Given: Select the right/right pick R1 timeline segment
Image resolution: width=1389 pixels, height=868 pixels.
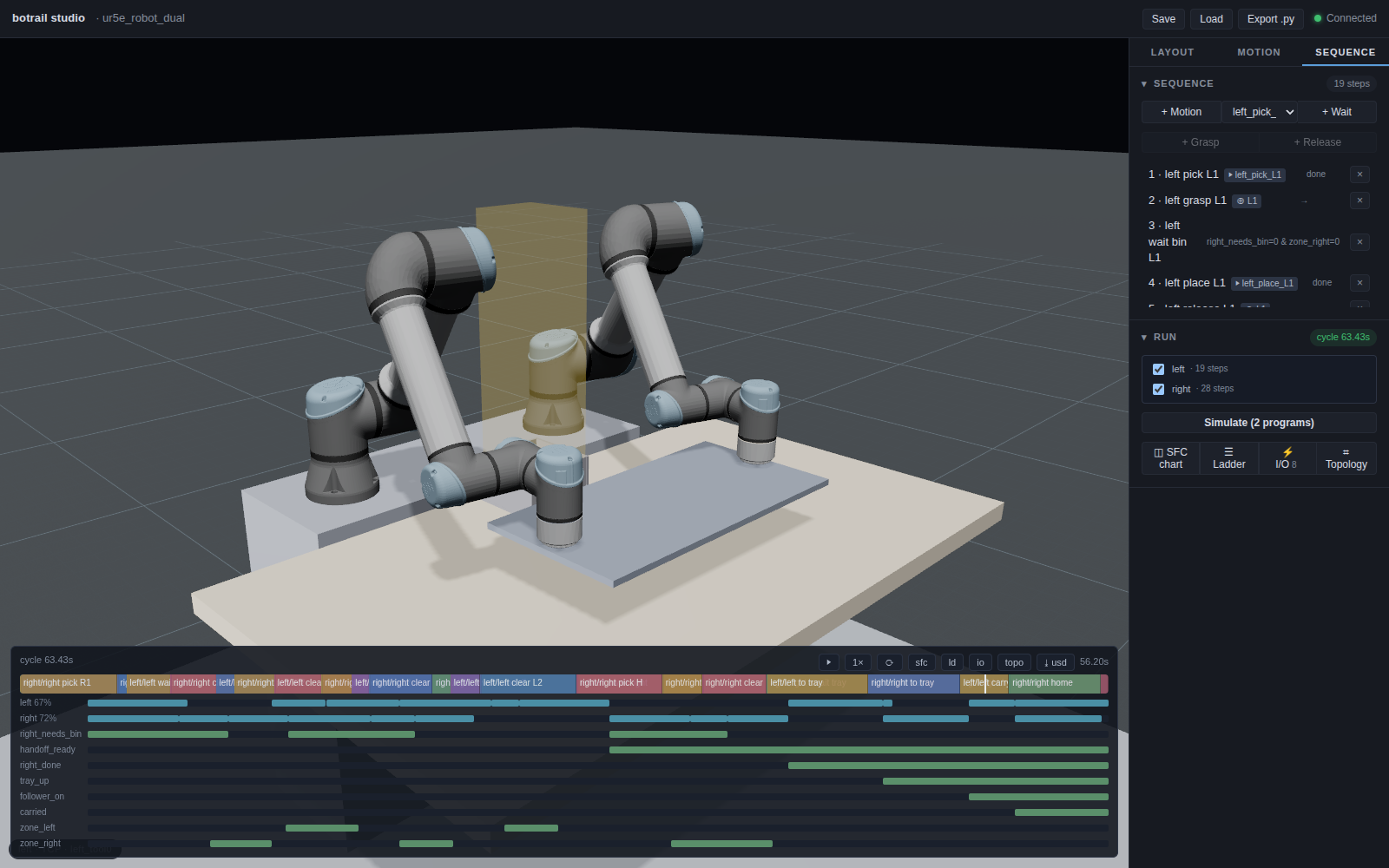Looking at the screenshot, I should (x=68, y=683).
